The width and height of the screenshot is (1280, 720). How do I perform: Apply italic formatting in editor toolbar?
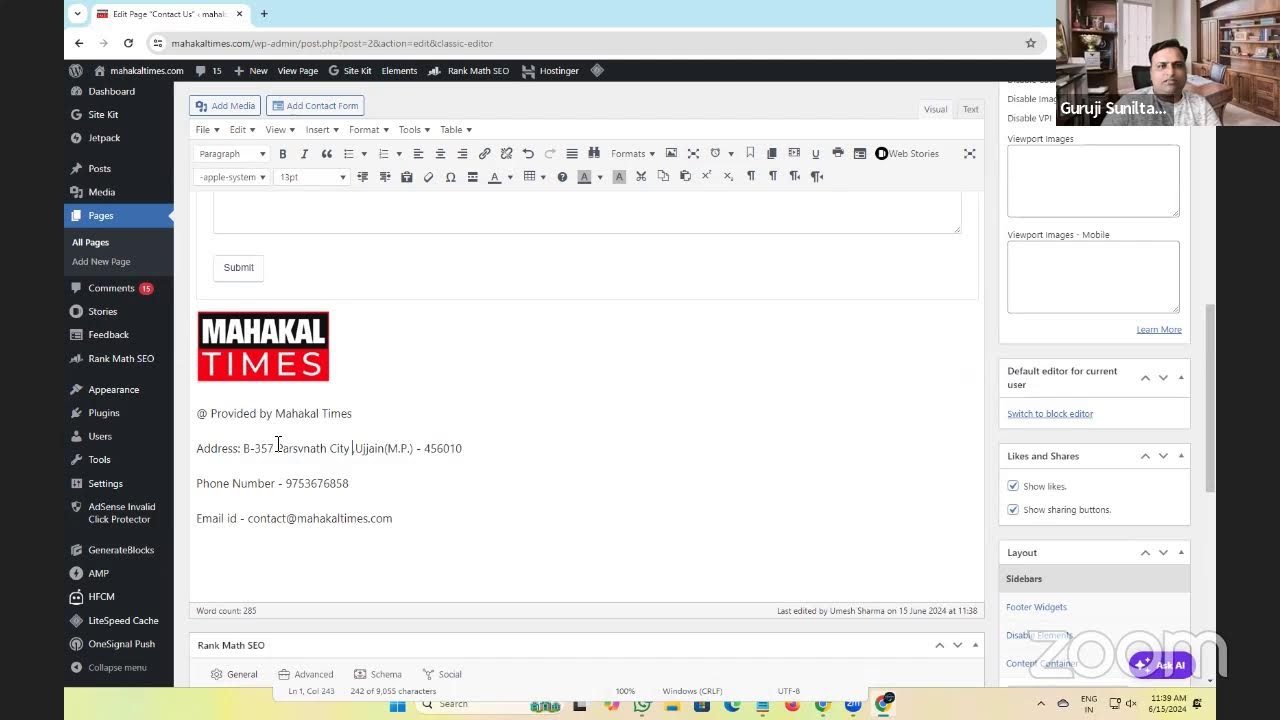tap(304, 154)
